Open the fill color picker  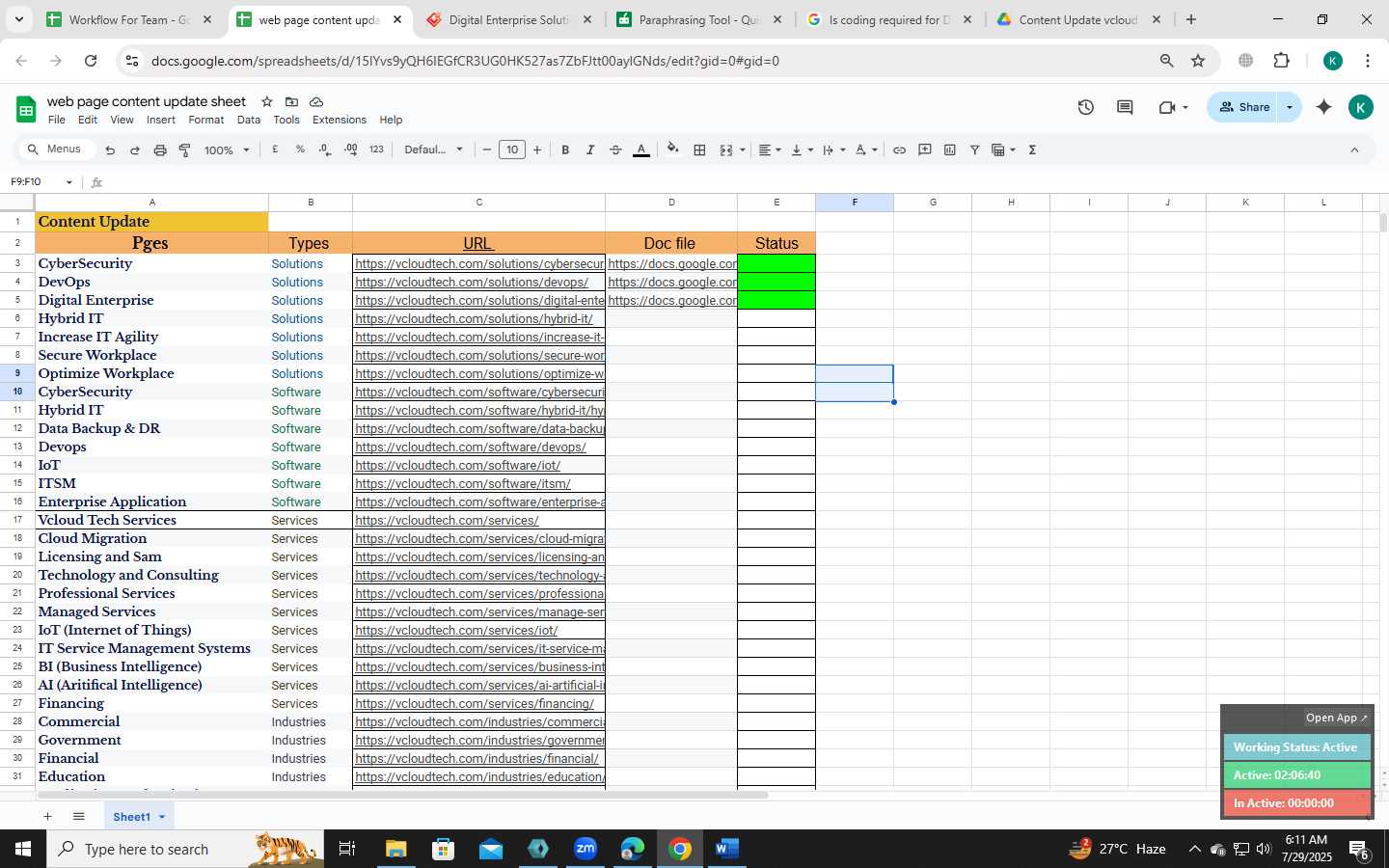[x=673, y=149]
